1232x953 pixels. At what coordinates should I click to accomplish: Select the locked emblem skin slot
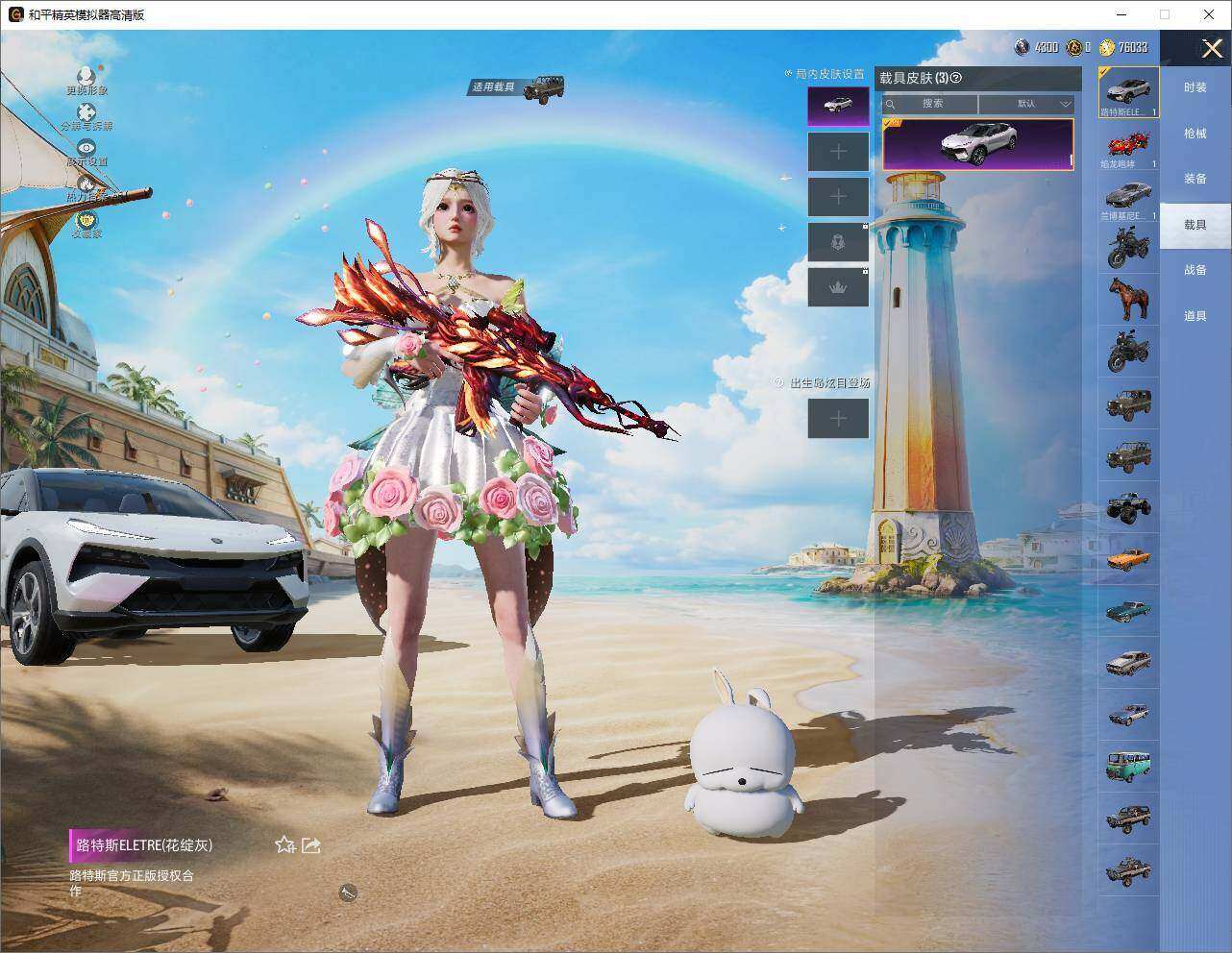click(838, 242)
